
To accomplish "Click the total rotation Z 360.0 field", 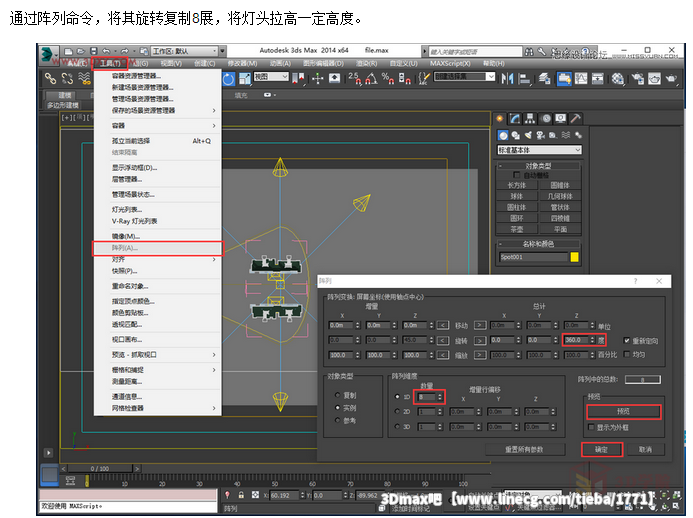I will [579, 340].
